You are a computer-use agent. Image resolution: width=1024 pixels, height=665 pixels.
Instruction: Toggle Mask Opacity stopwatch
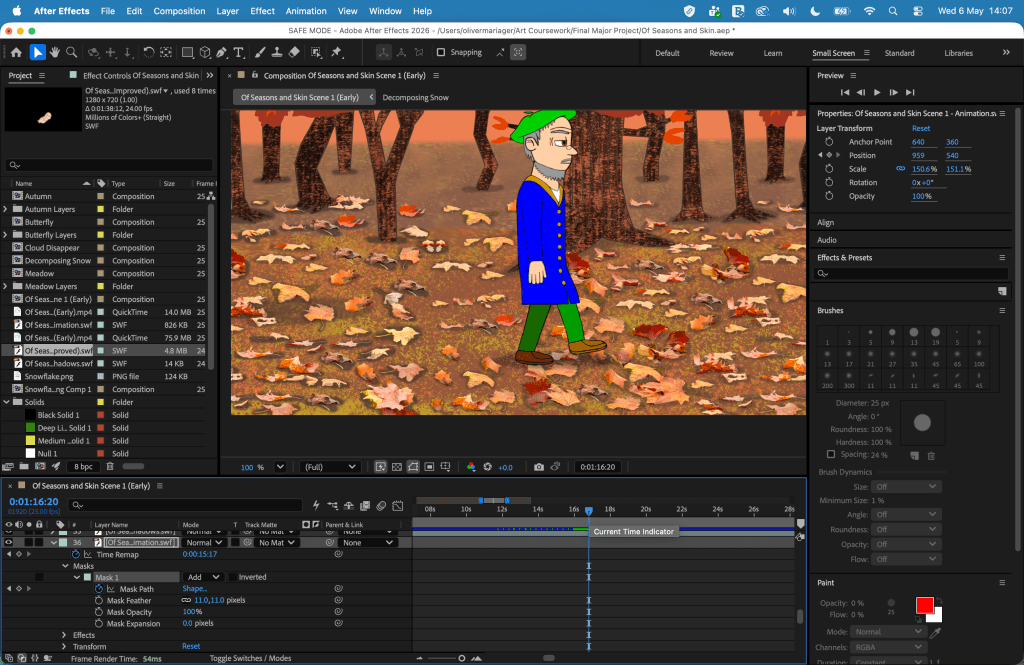point(99,612)
